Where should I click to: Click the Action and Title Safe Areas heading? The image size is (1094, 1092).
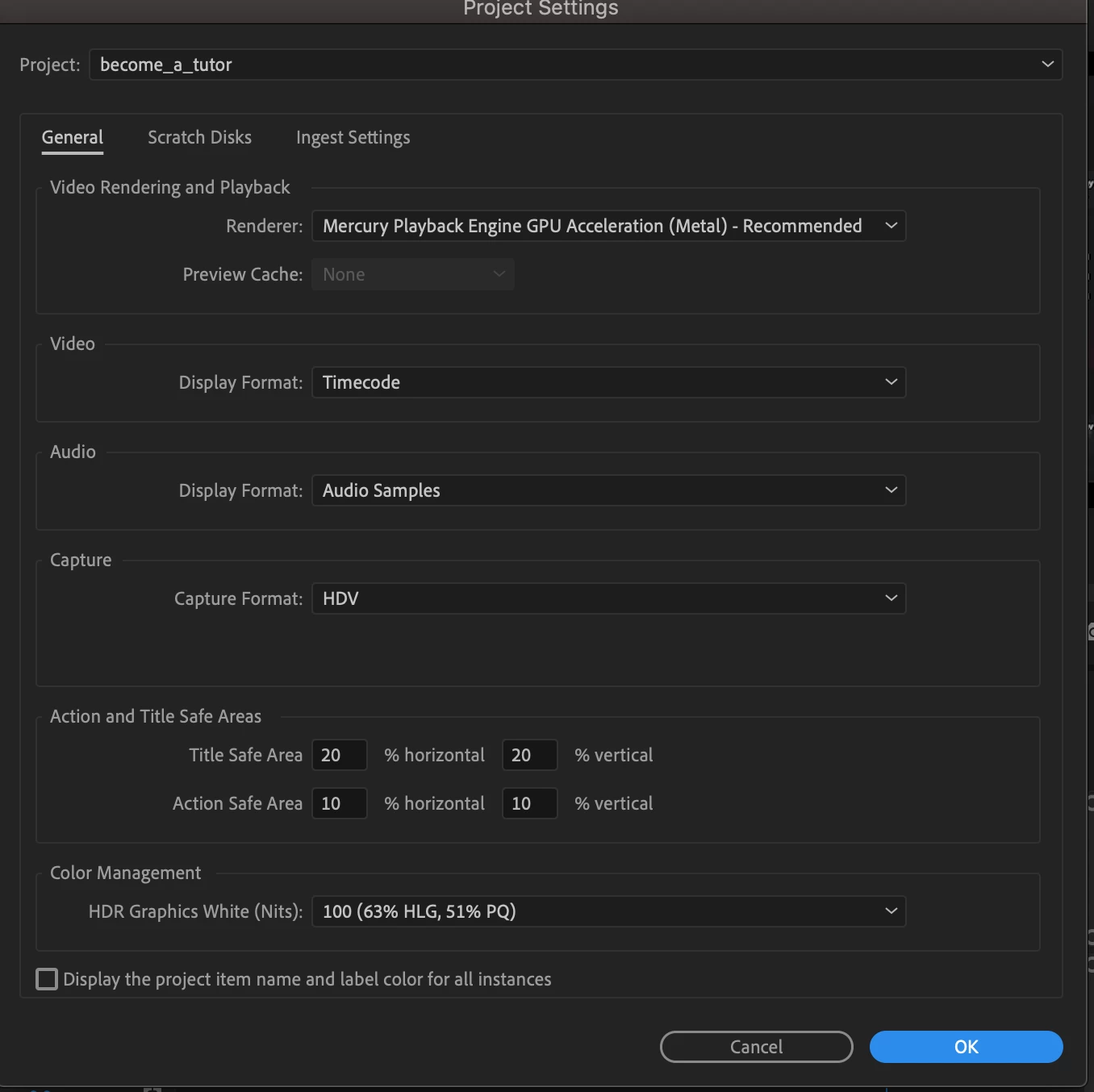156,716
